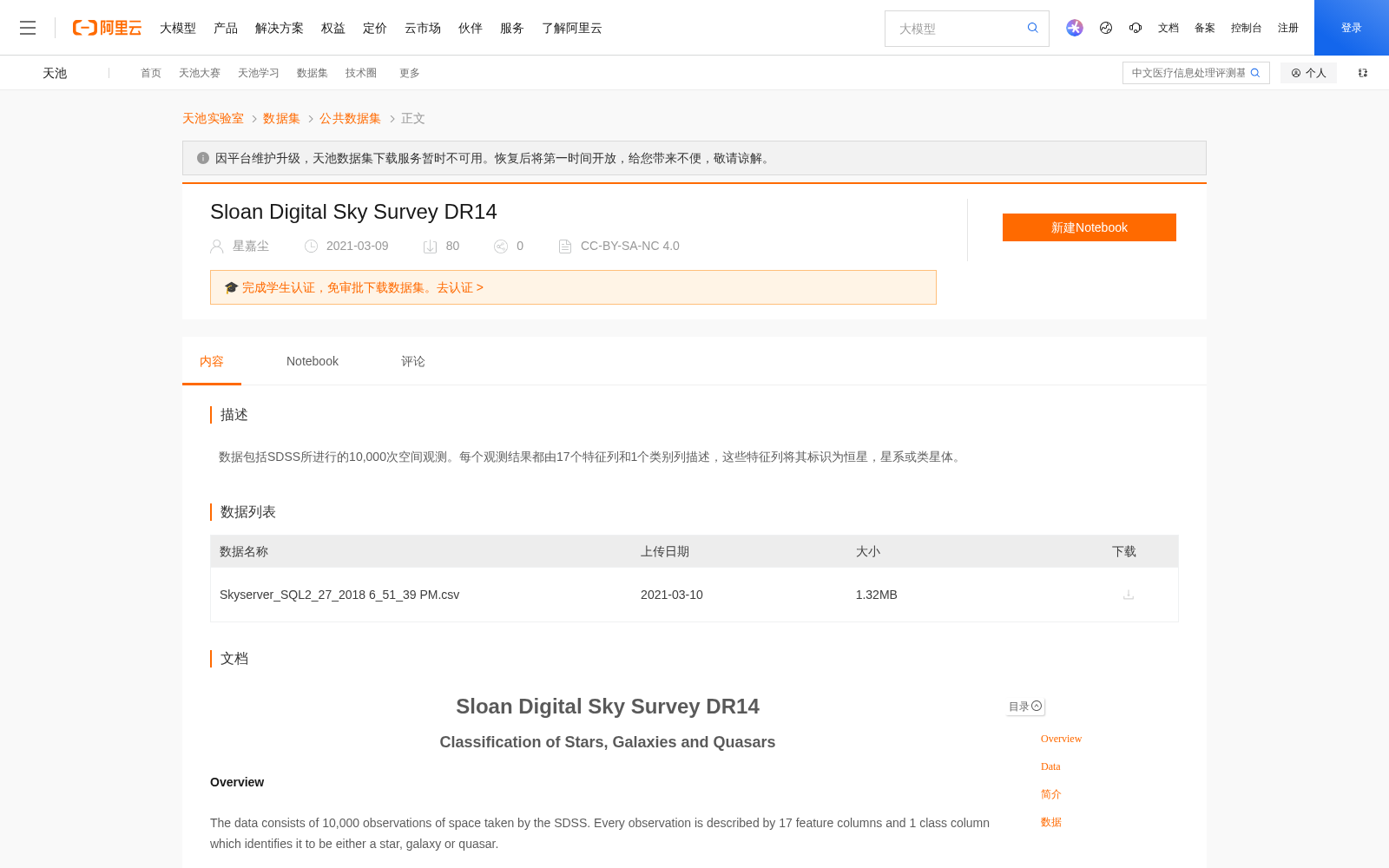Click the student certification 去认证 banner
1389x868 pixels.
pos(573,287)
